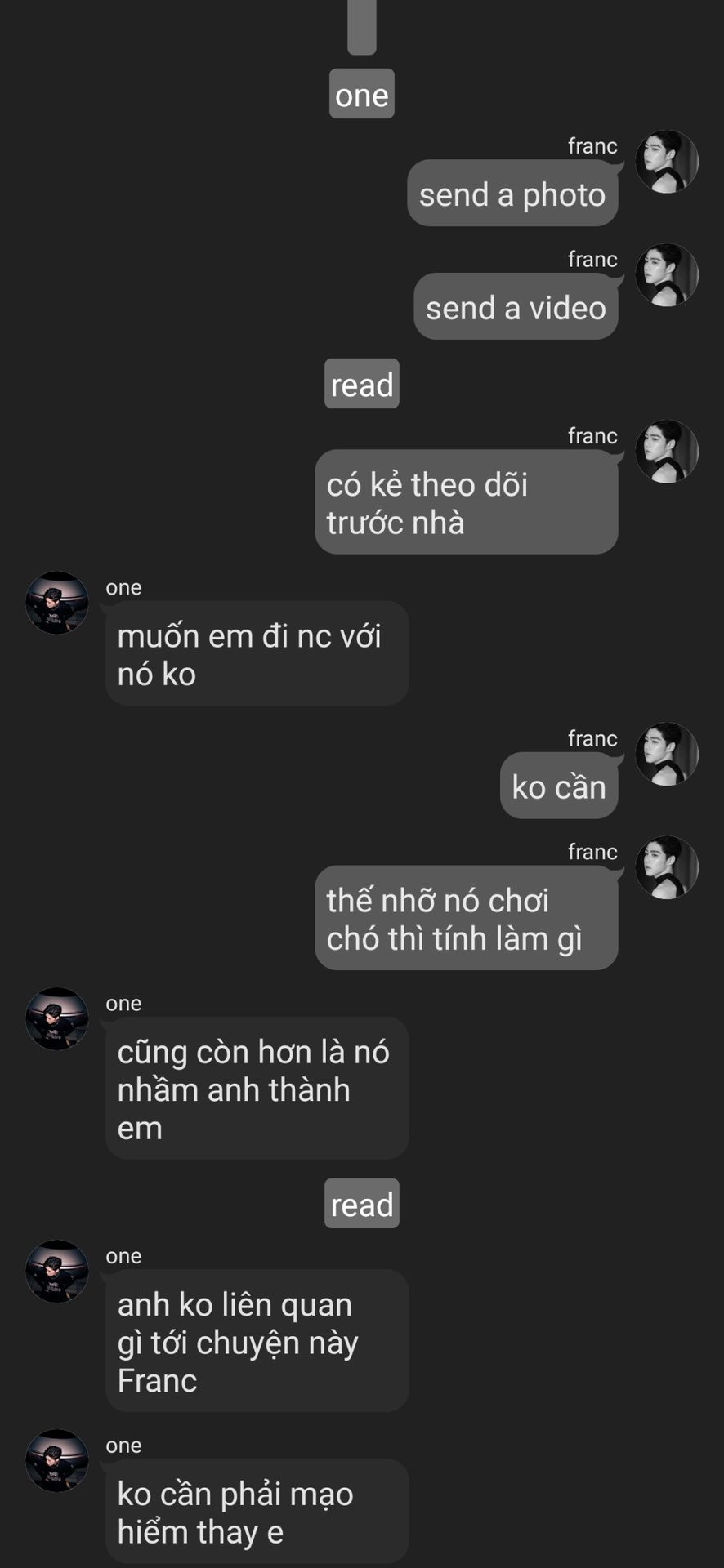Tap the 'franc' sender name above 'send a photo'

click(x=592, y=146)
